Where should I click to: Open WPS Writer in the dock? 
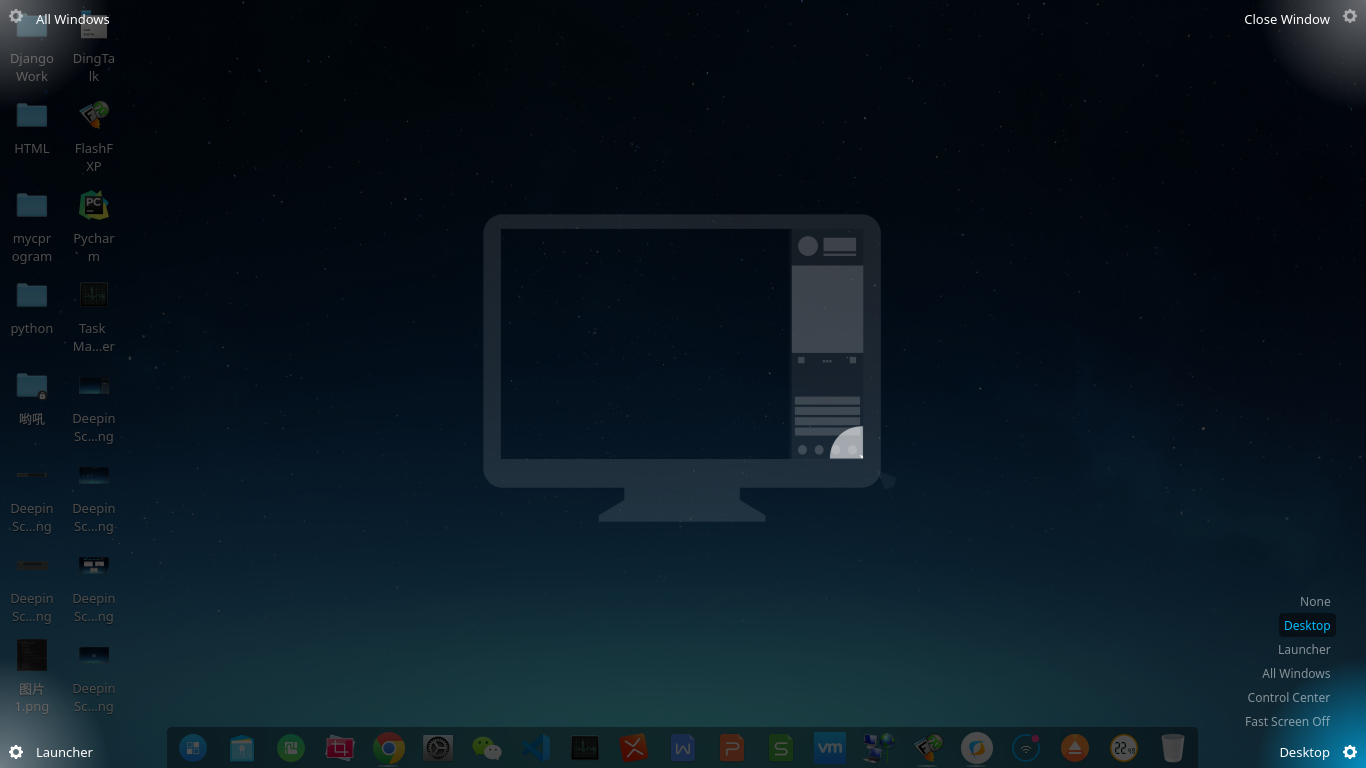click(683, 748)
